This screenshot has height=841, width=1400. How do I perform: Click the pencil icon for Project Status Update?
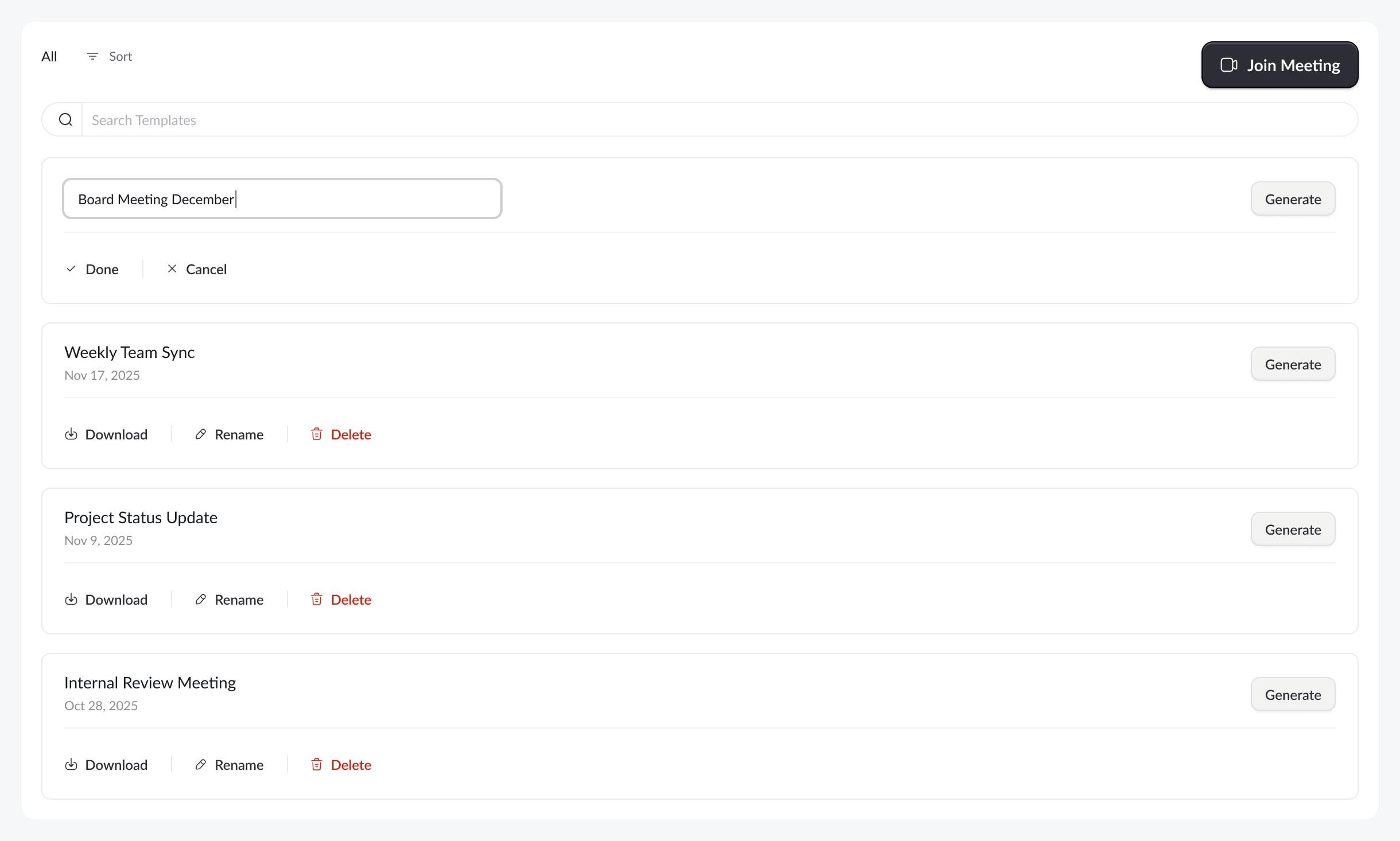pos(201,599)
